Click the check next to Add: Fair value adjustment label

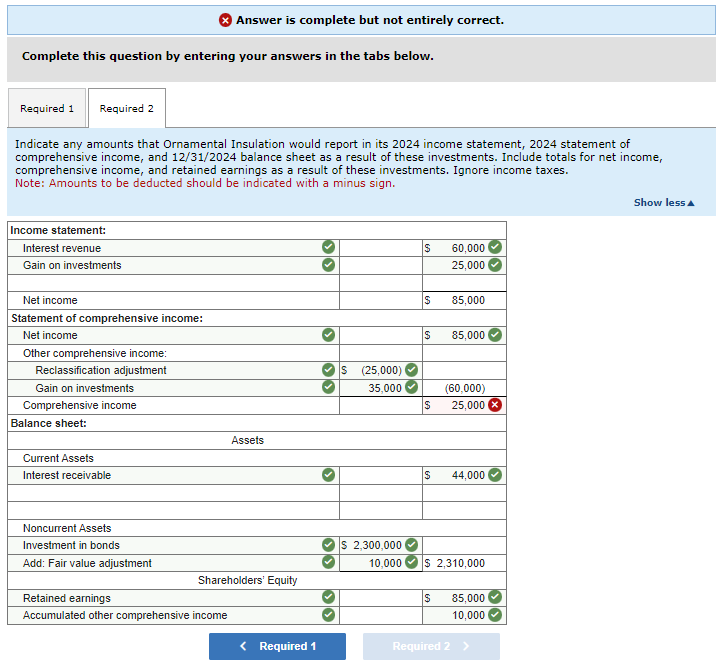click(x=328, y=562)
